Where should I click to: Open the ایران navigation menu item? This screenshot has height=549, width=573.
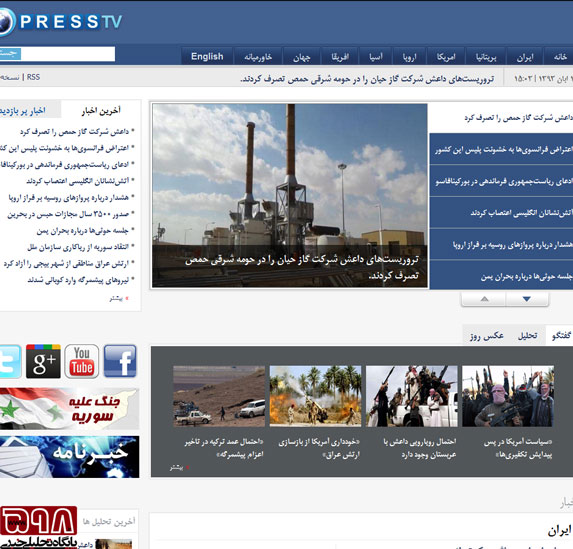point(525,57)
